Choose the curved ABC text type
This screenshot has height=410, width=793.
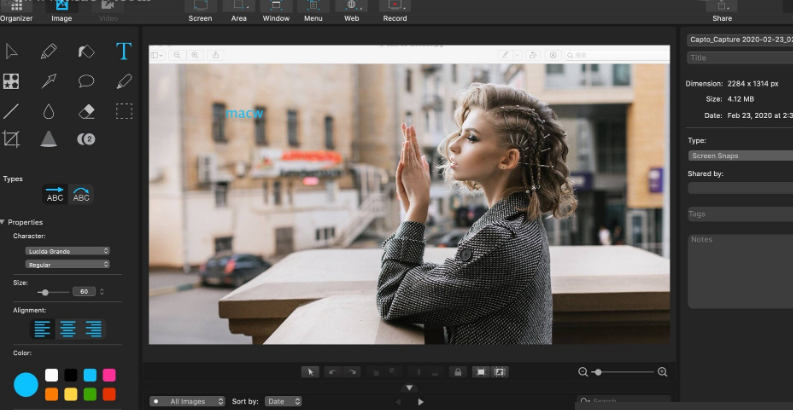tap(81, 195)
